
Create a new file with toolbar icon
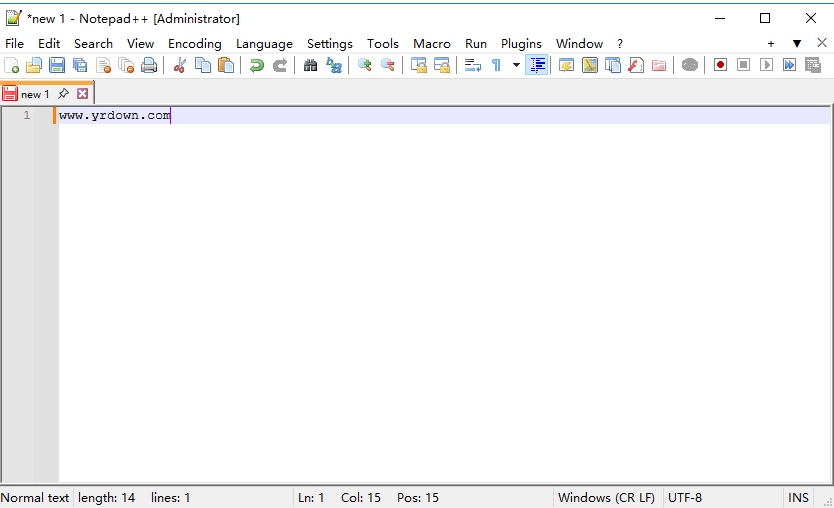tap(12, 65)
